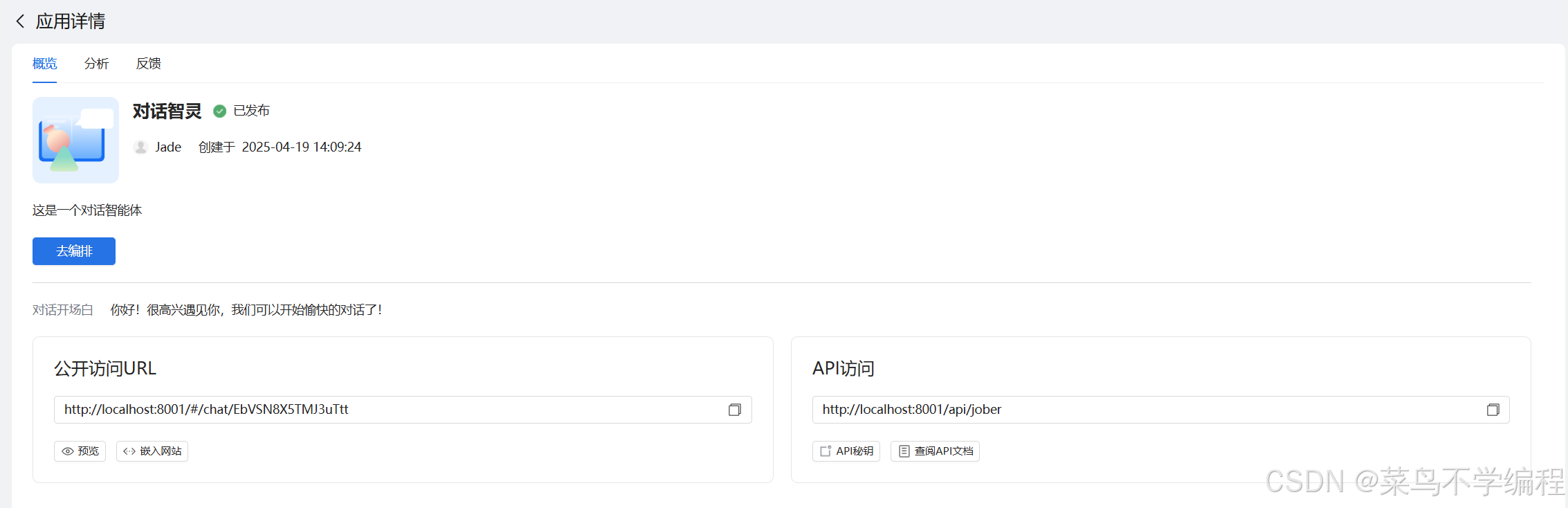Copy the public access URL with its copy icon
Screen dimensions: 1568x508
[735, 410]
